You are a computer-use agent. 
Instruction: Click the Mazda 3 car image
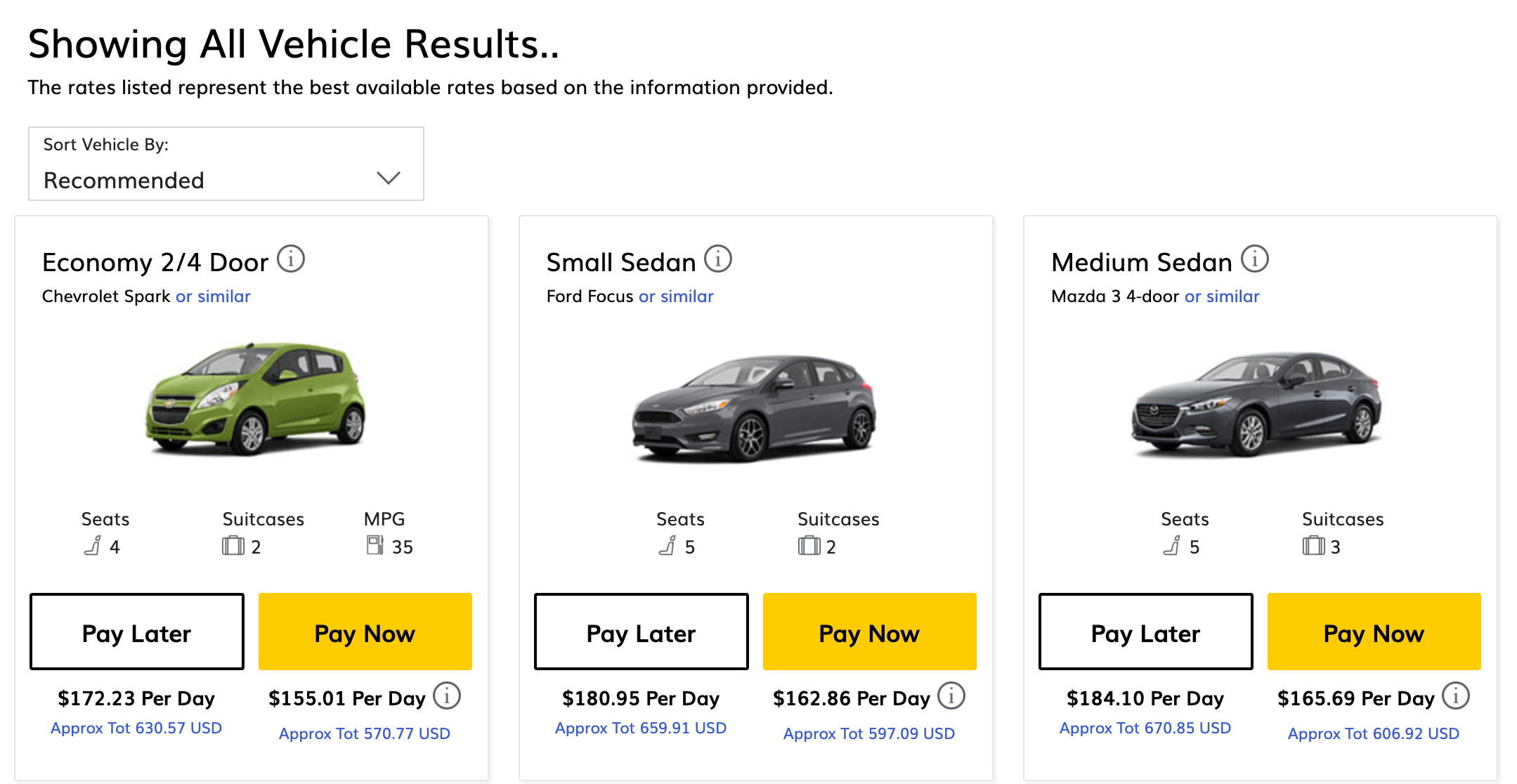(x=1257, y=405)
